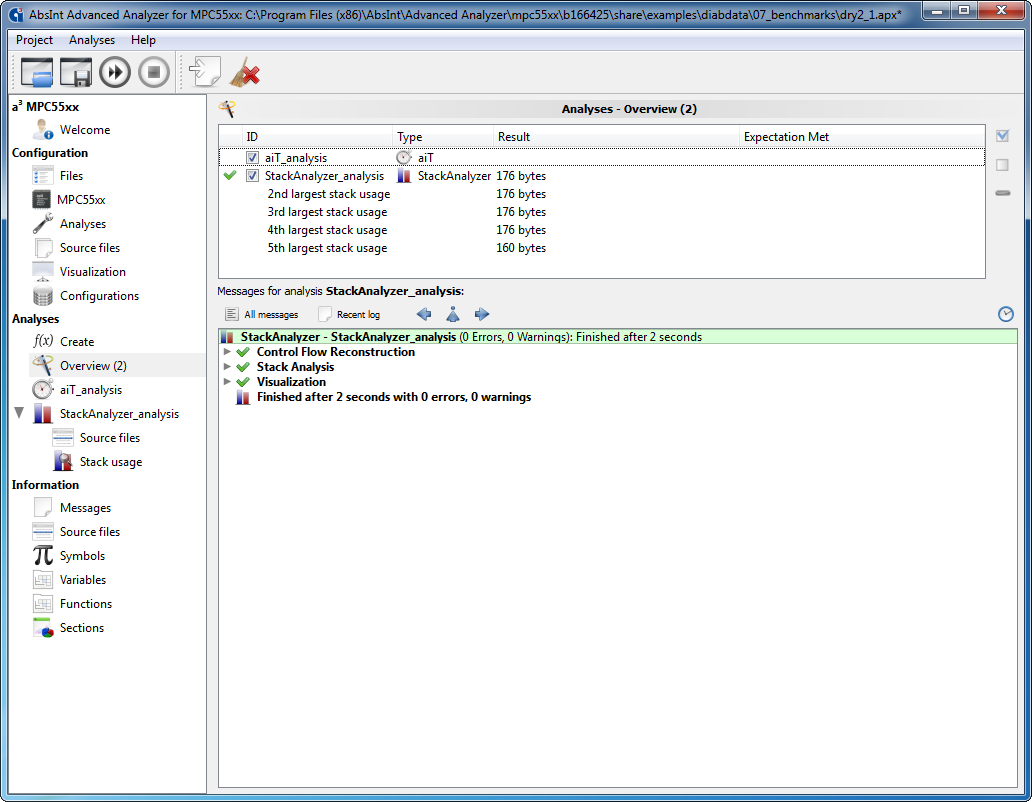Viewport: 1032px width, 802px height.
Task: Open Configurations database icon
Action: [x=43, y=296]
